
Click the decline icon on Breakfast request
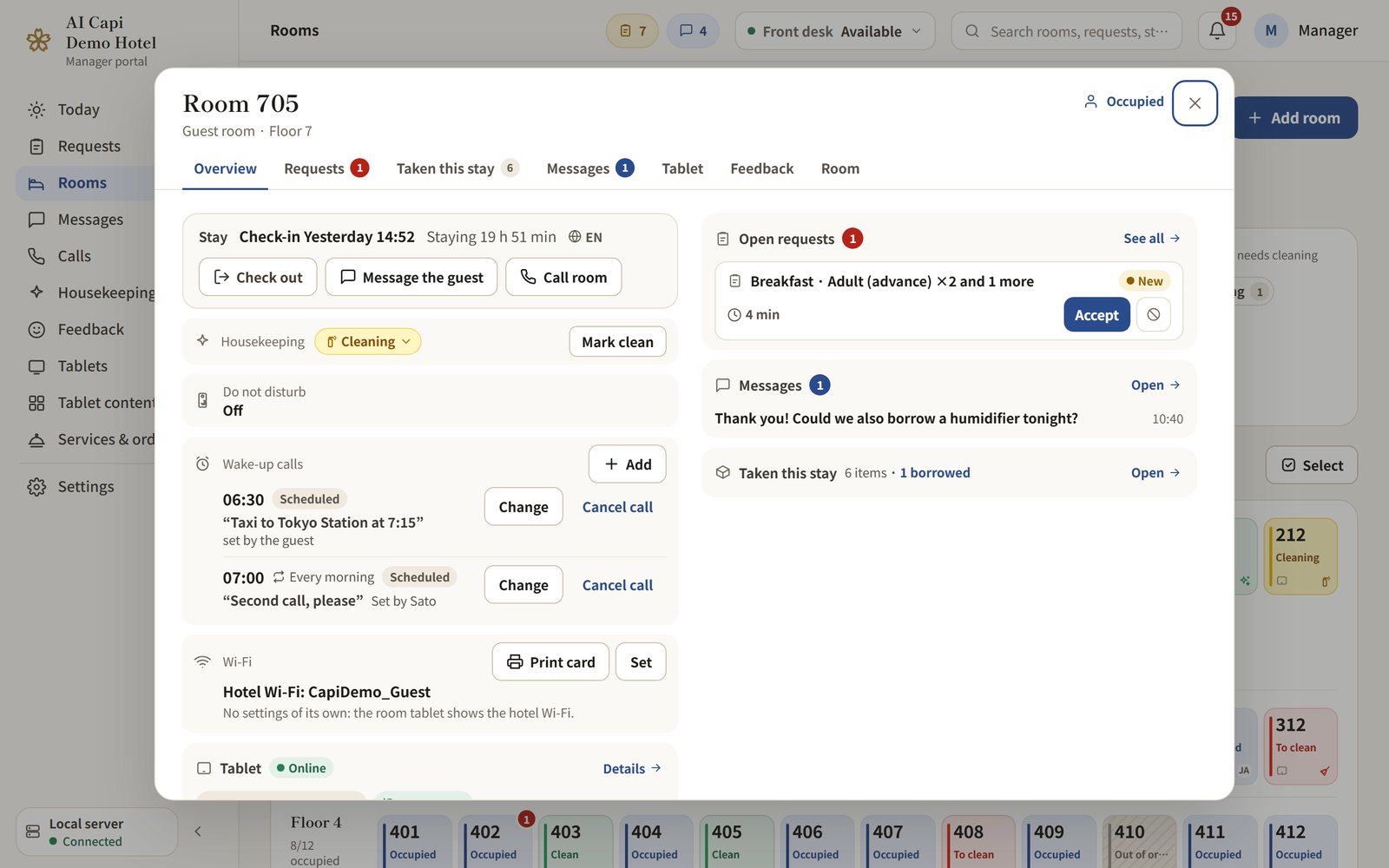pos(1153,314)
